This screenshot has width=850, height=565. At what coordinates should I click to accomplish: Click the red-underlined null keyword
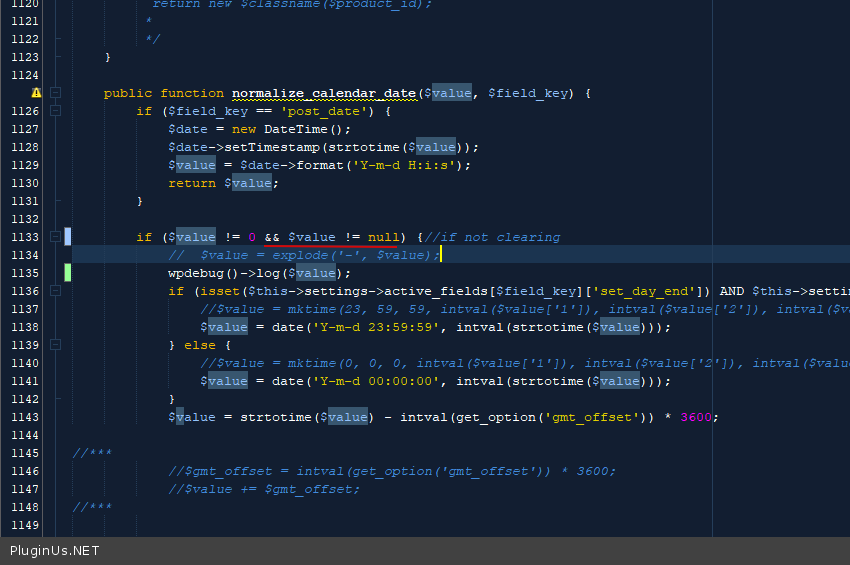coord(384,237)
